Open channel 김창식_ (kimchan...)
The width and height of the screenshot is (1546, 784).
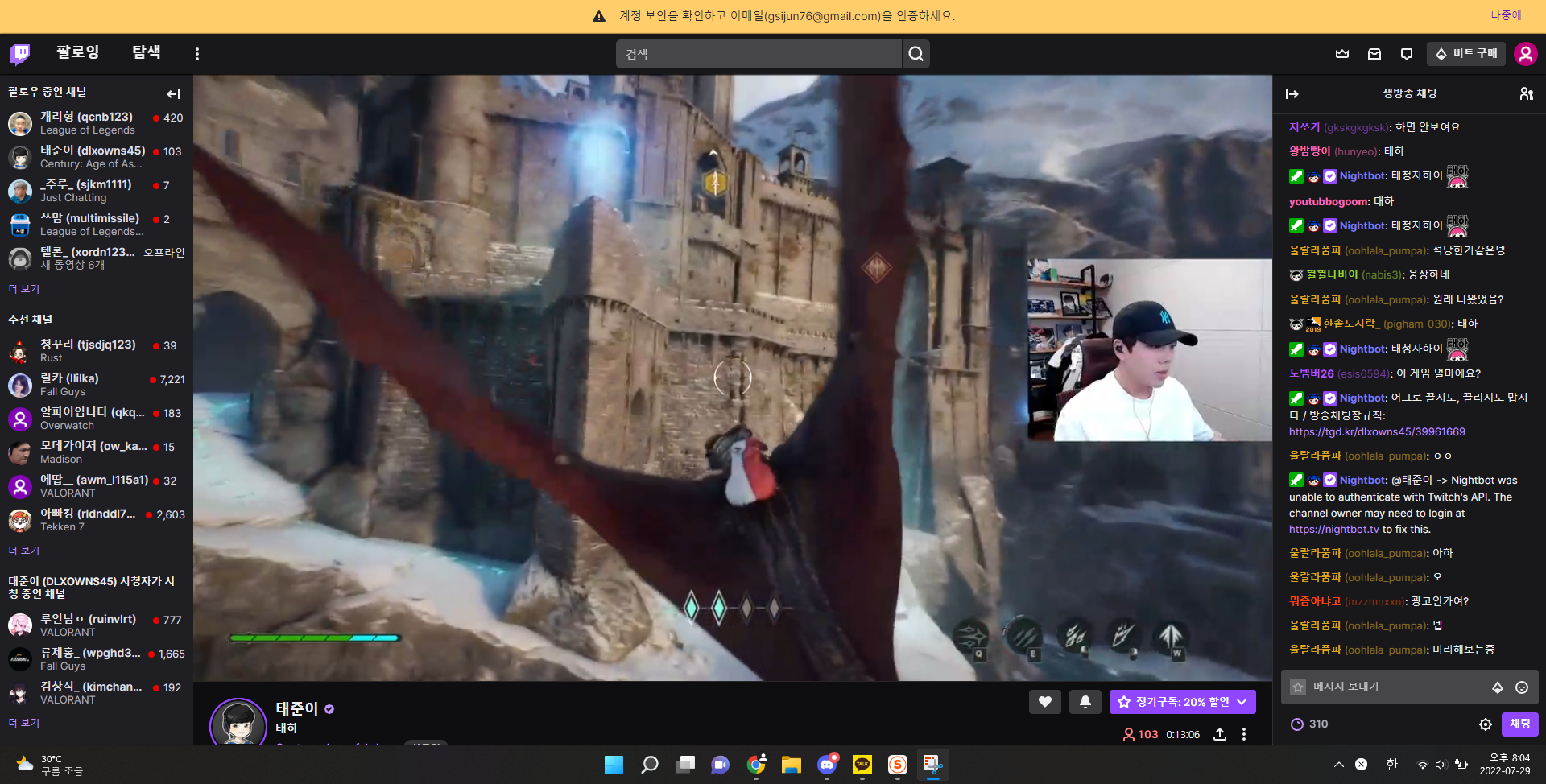97,693
